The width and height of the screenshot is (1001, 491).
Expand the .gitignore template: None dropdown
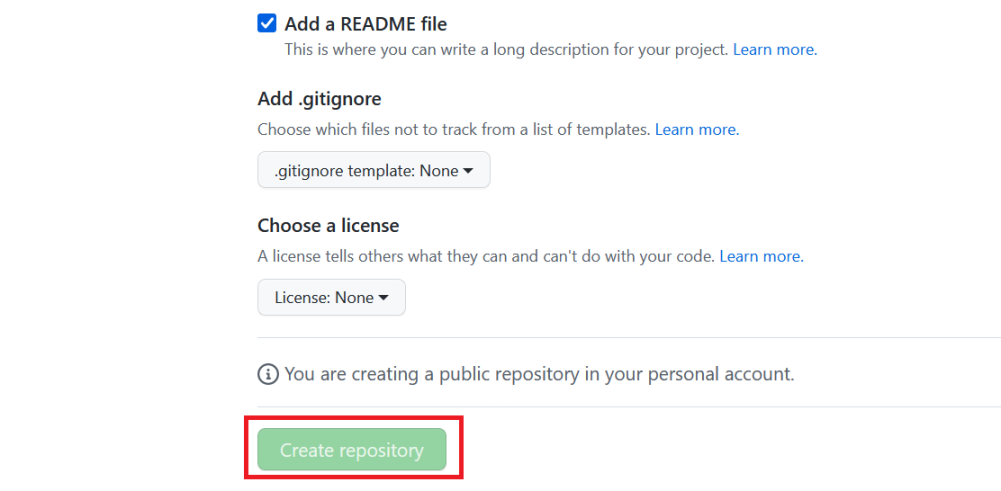373,170
